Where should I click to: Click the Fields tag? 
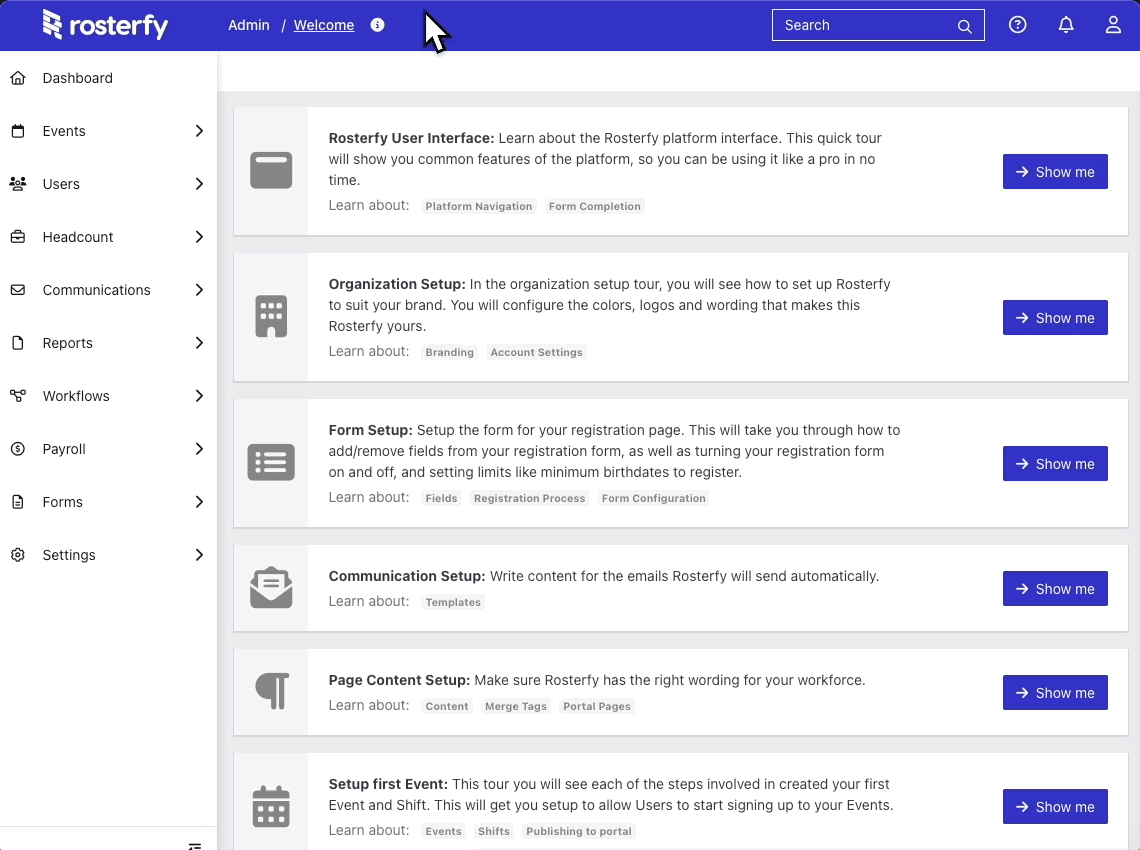441,499
